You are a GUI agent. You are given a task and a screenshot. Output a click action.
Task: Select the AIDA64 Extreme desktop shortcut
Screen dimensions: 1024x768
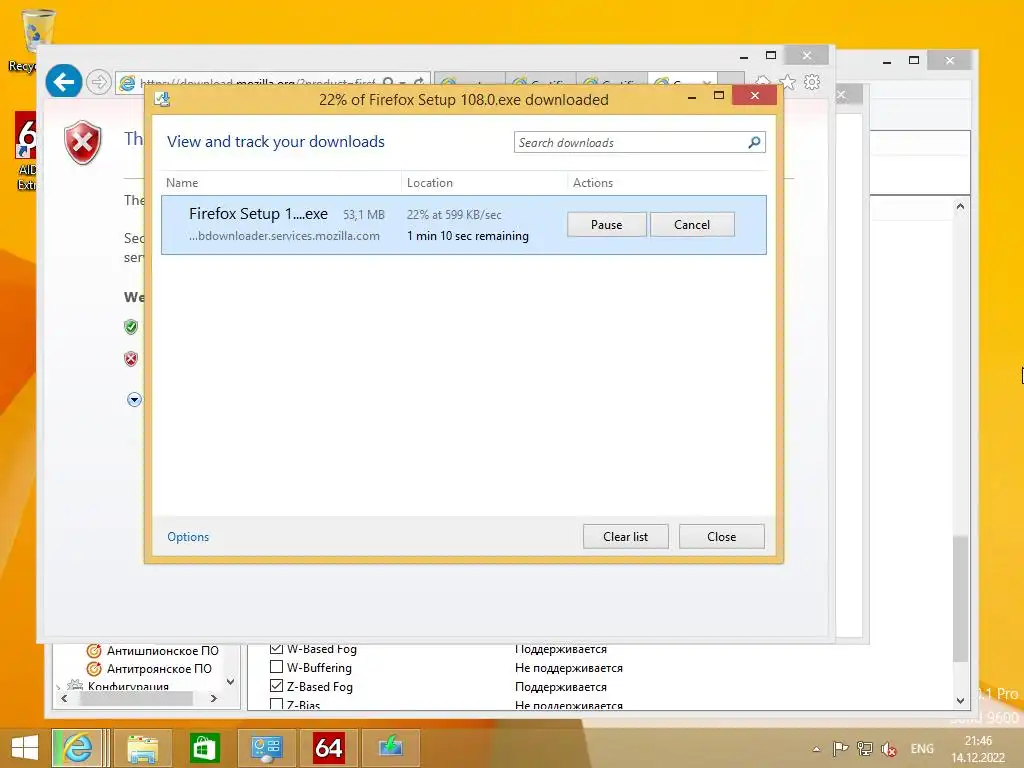pyautogui.click(x=26, y=152)
